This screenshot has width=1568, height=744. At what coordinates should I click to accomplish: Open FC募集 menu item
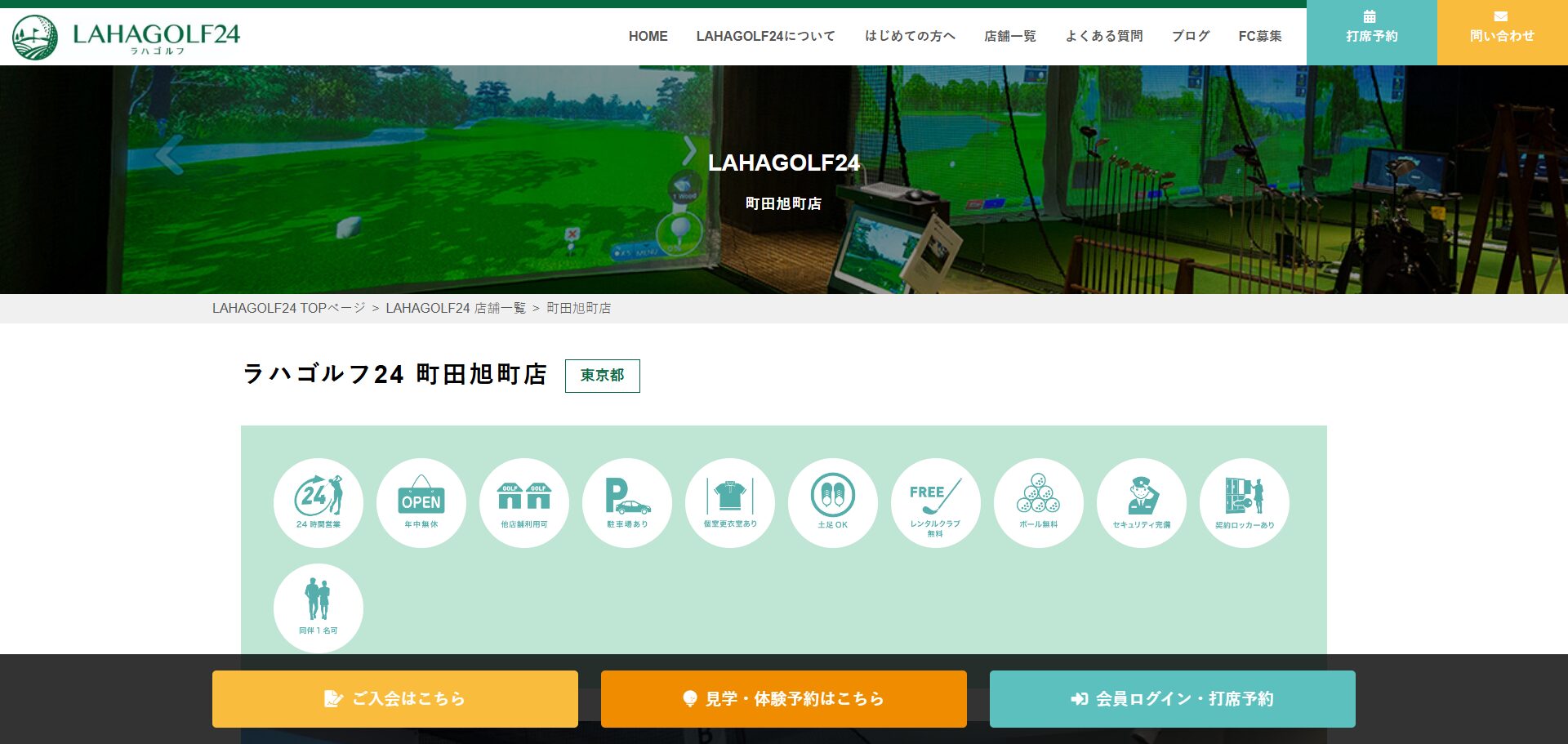1259,36
